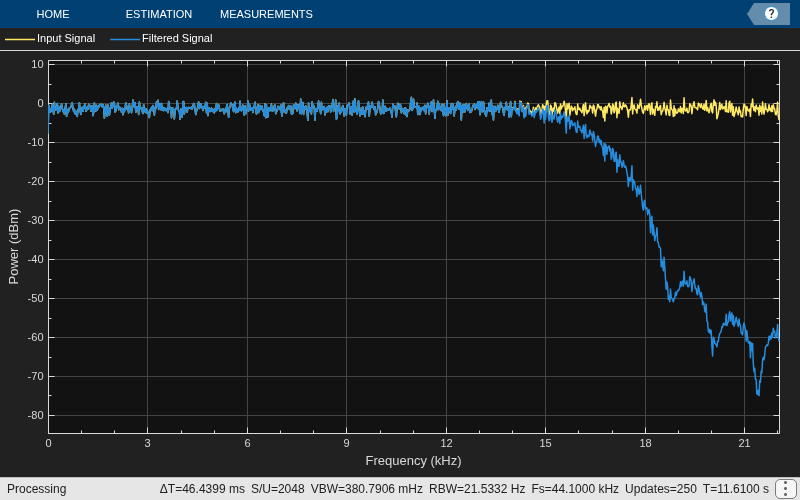Viewport: 800px width, 500px height.
Task: Click the ΔT=46.4399 ms status field
Action: 202,489
